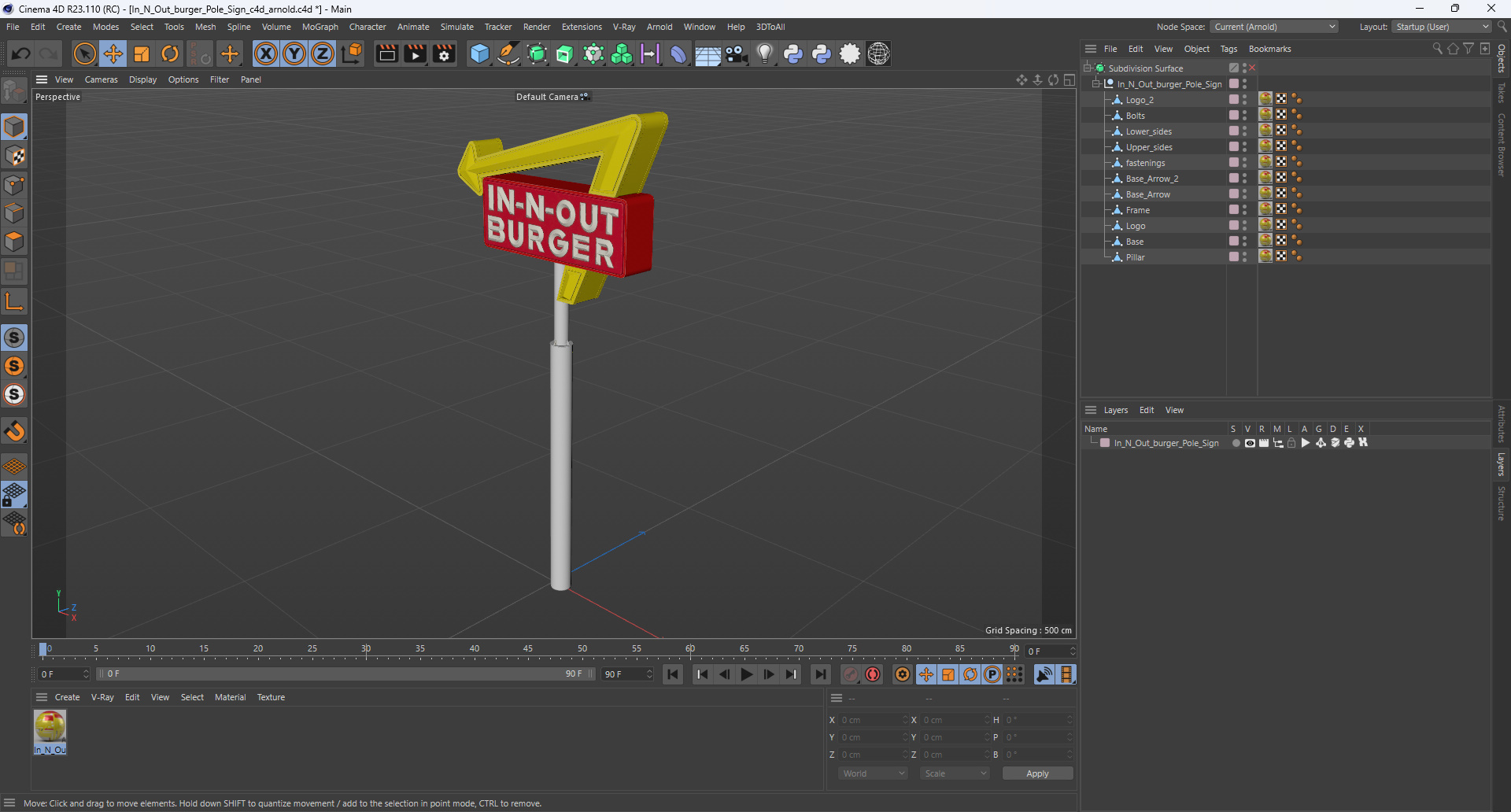Toggle visibility dots for Frame object
The width and height of the screenshot is (1511, 812).
1244,209
